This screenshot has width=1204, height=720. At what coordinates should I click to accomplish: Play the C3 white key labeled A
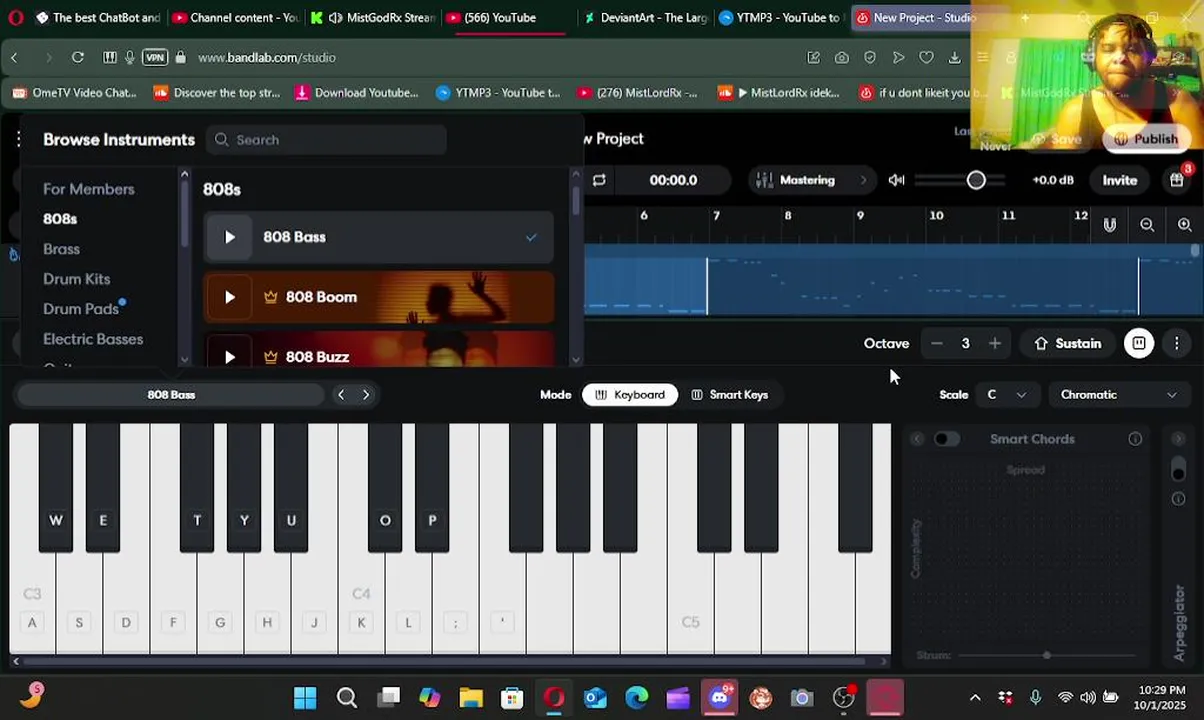click(x=32, y=602)
